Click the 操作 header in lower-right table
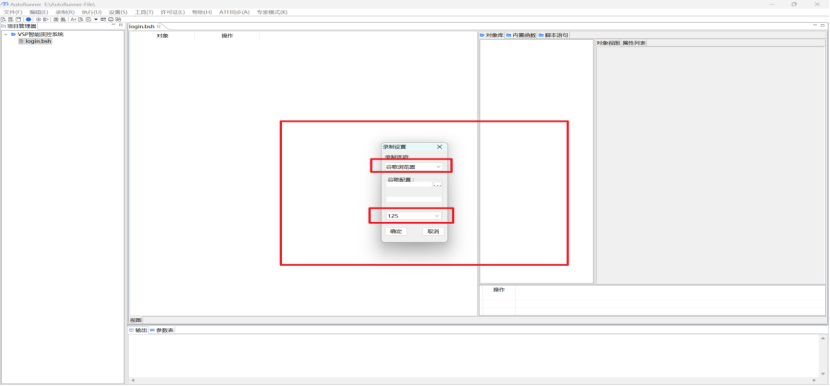The image size is (830, 386). [499, 290]
